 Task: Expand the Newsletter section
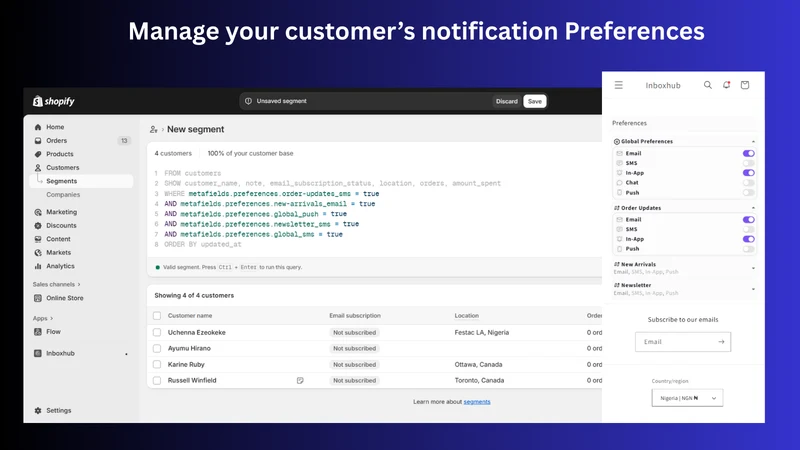pos(753,289)
